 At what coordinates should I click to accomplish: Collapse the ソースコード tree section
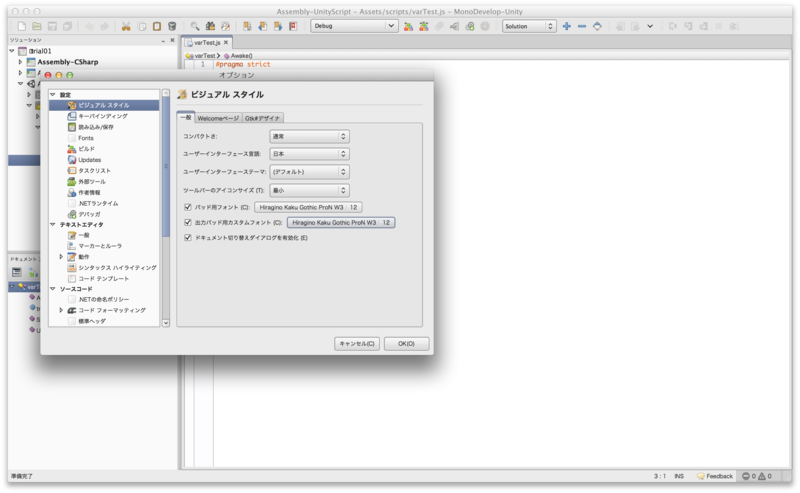point(53,289)
